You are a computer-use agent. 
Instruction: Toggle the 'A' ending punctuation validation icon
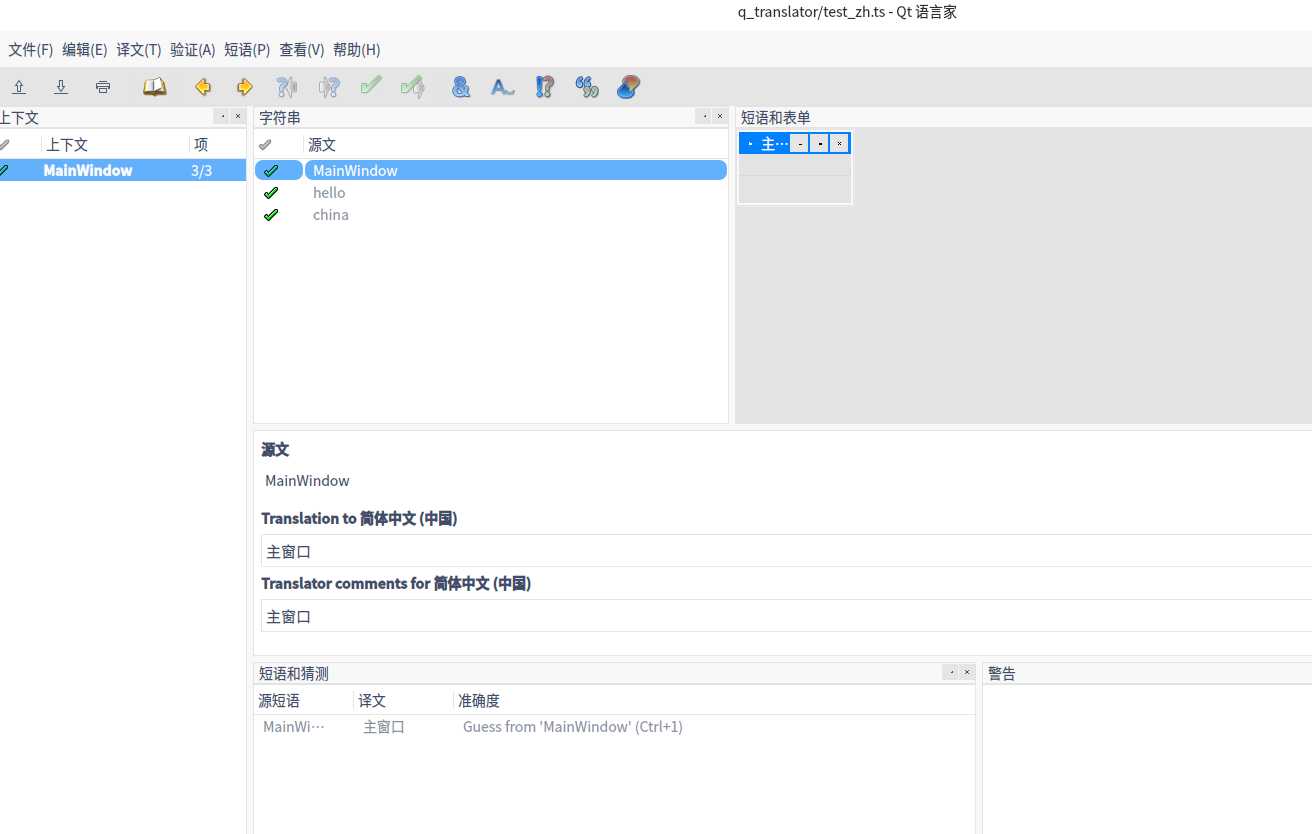(502, 87)
